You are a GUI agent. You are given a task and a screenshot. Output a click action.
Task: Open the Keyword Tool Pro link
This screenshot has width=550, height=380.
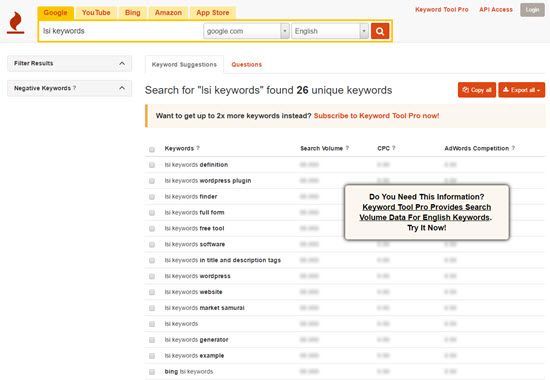click(x=442, y=9)
